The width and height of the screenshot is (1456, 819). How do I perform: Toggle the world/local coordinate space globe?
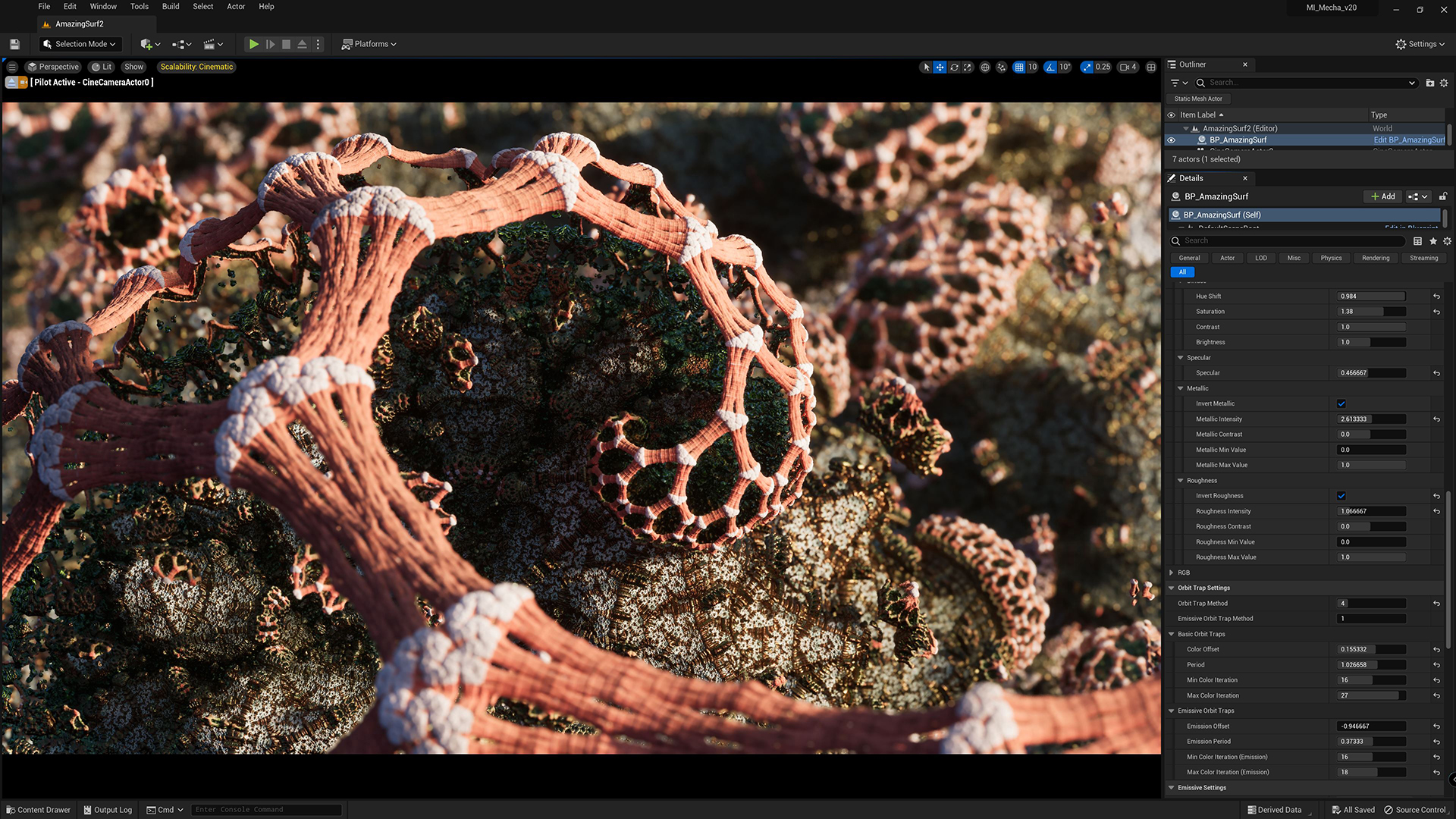[985, 67]
